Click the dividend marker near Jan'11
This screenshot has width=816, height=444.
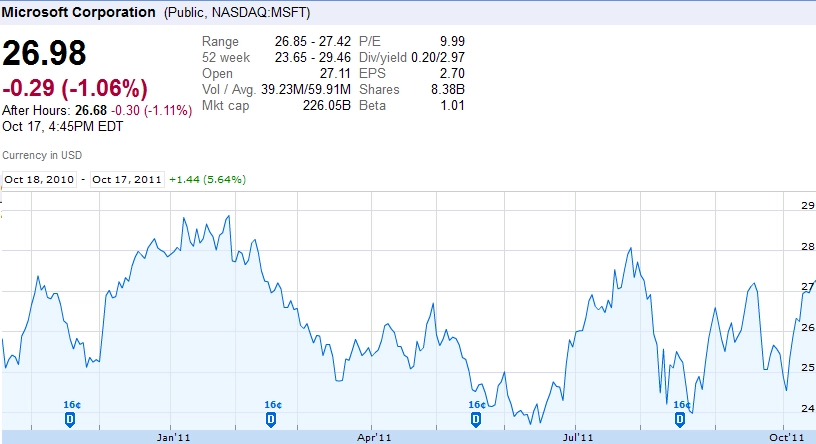(70, 420)
